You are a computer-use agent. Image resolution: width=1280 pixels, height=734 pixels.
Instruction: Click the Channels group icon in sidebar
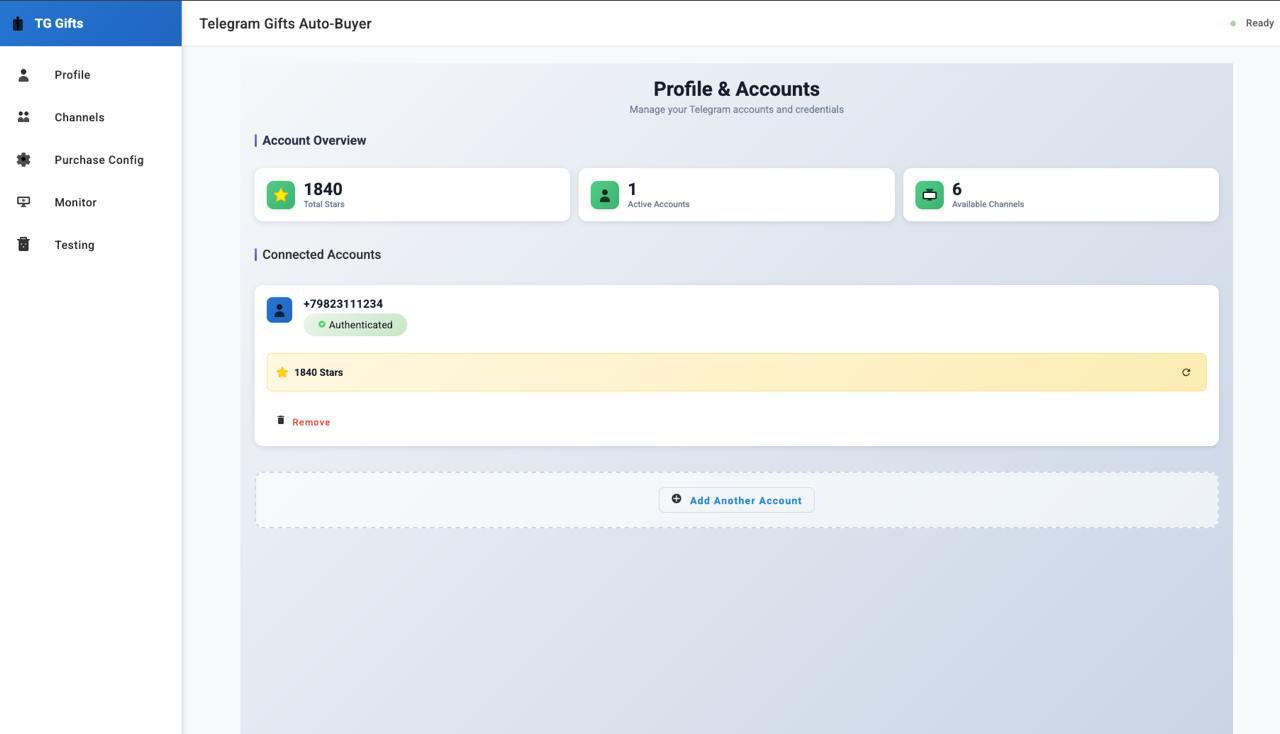pyautogui.click(x=23, y=117)
